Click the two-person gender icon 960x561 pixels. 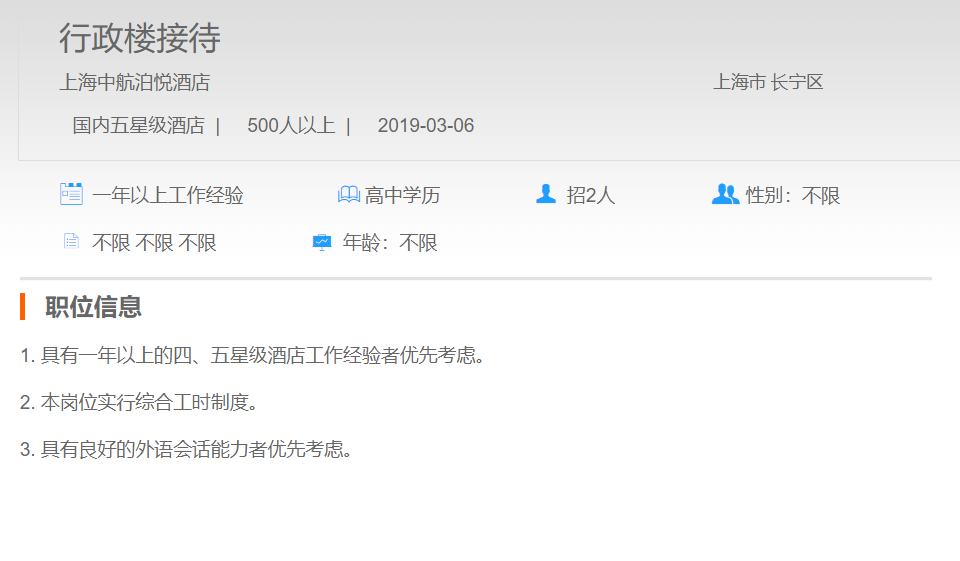tap(725, 194)
